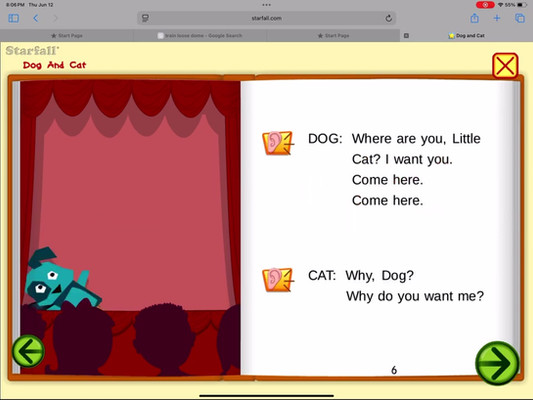This screenshot has height=400, width=533.
Task: Switch to the Google Search tab
Action: coord(200,35)
